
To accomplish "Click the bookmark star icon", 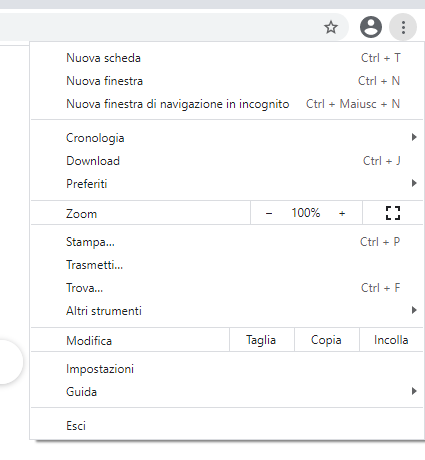I will [331, 27].
